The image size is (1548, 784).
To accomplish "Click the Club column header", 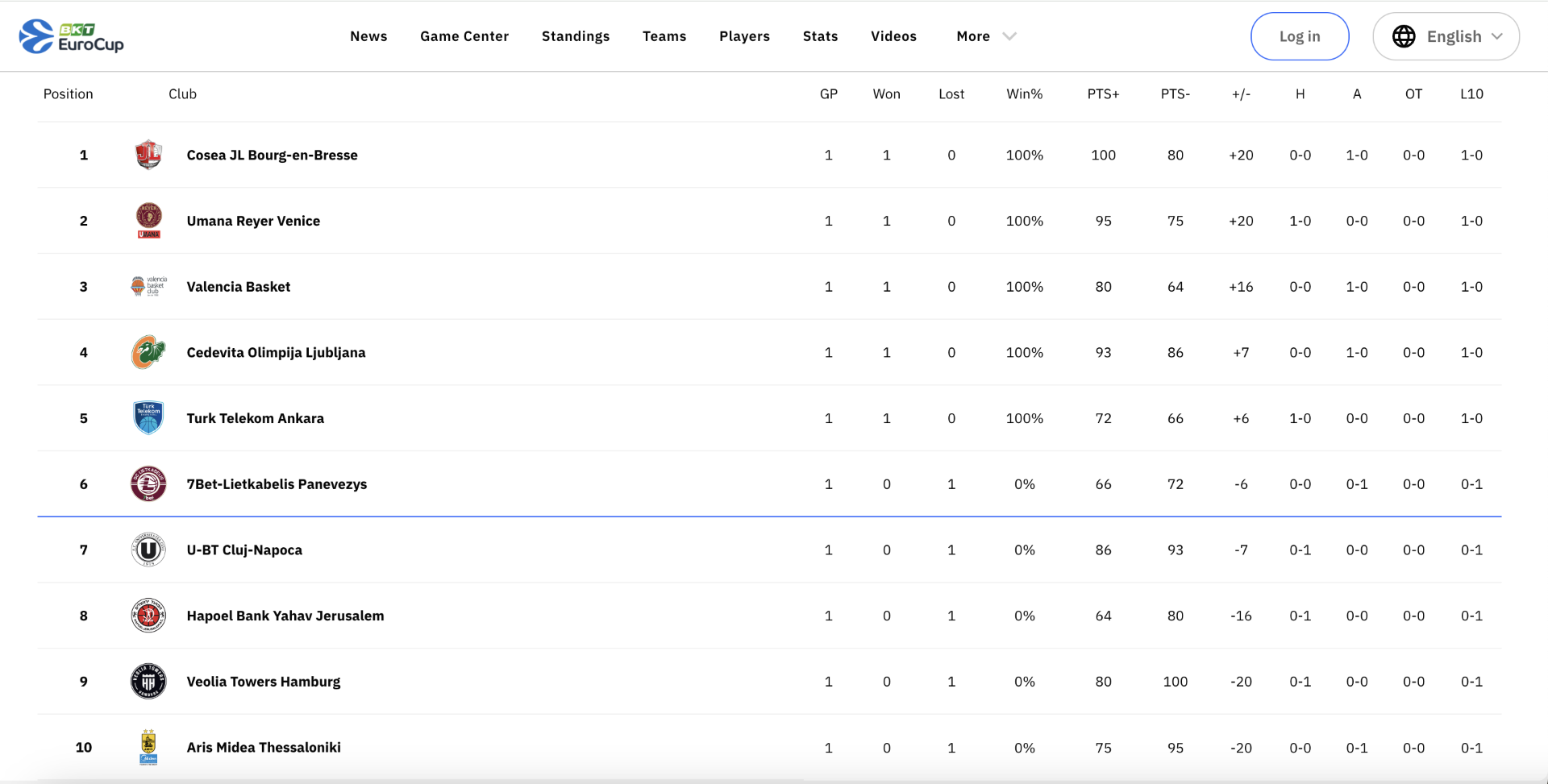I will pos(182,93).
